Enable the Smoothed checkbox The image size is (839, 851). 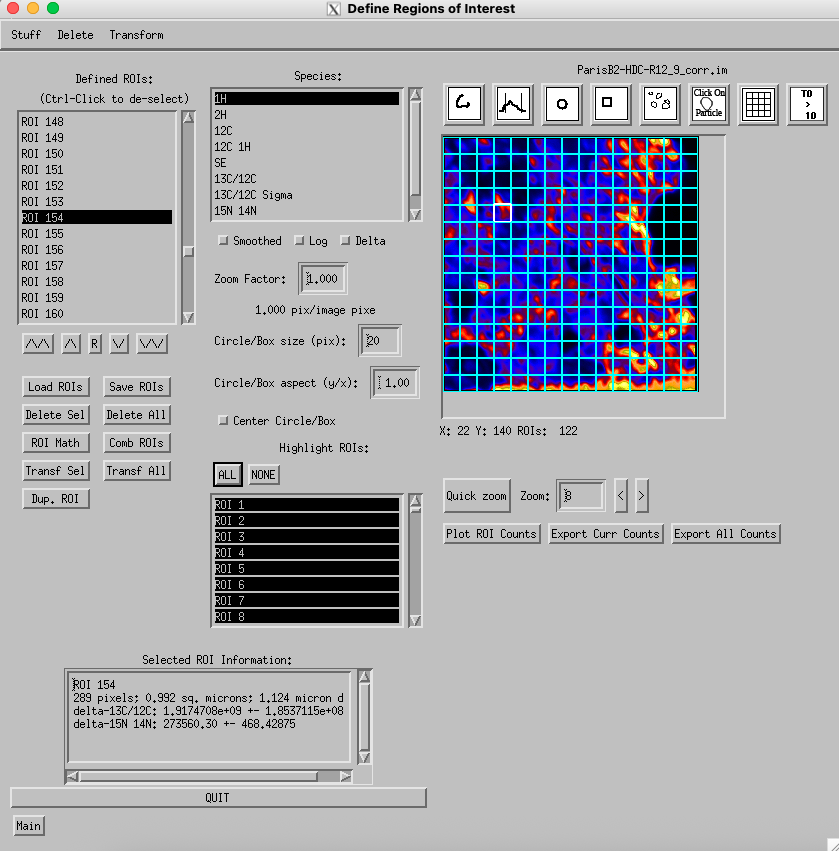[223, 241]
